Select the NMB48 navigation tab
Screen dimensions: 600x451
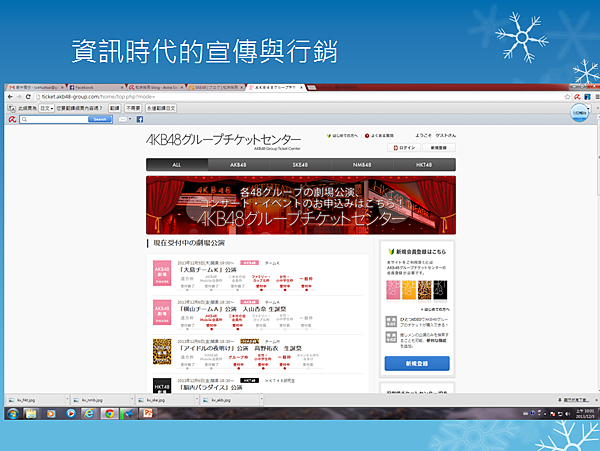pyautogui.click(x=362, y=165)
